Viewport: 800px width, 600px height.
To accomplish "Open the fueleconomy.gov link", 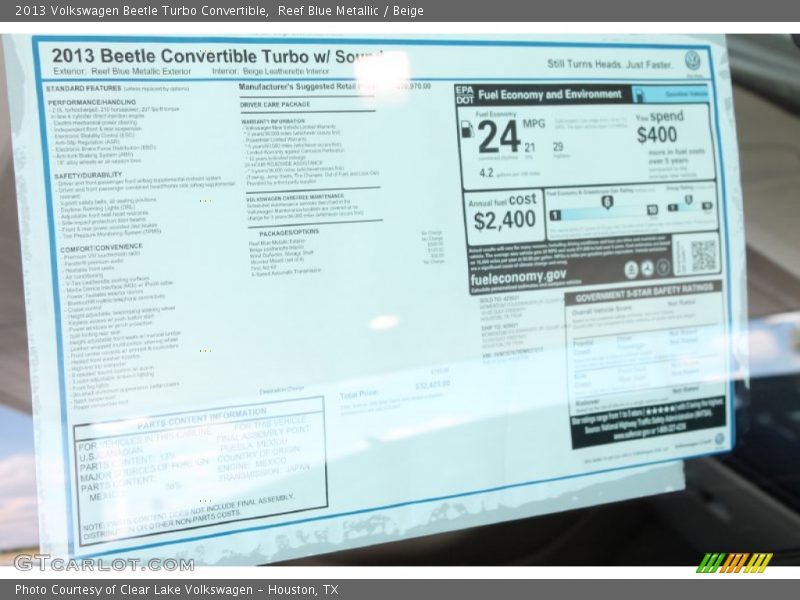I will 518,279.
